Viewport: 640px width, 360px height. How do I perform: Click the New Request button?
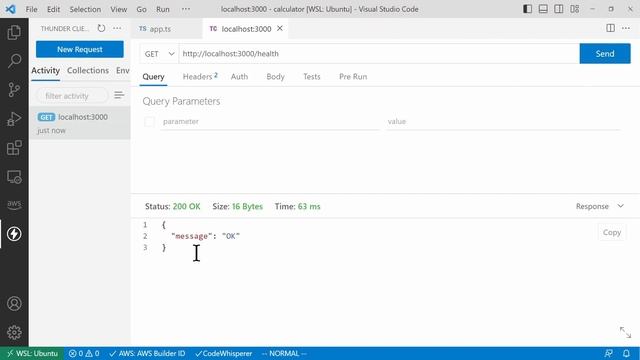click(80, 49)
